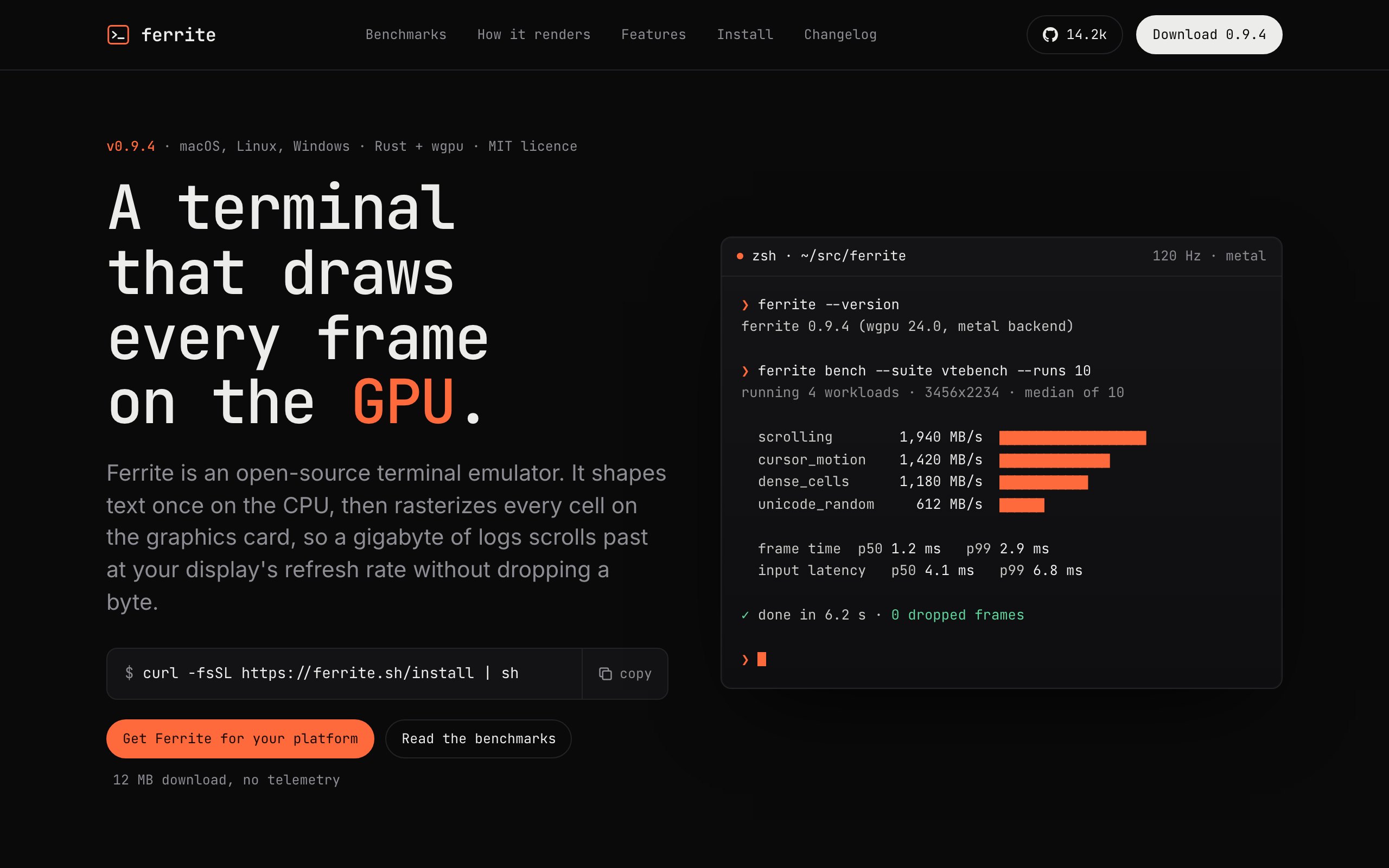Click the 'ferrite --version' command line
Image resolution: width=1389 pixels, height=868 pixels.
tap(828, 305)
